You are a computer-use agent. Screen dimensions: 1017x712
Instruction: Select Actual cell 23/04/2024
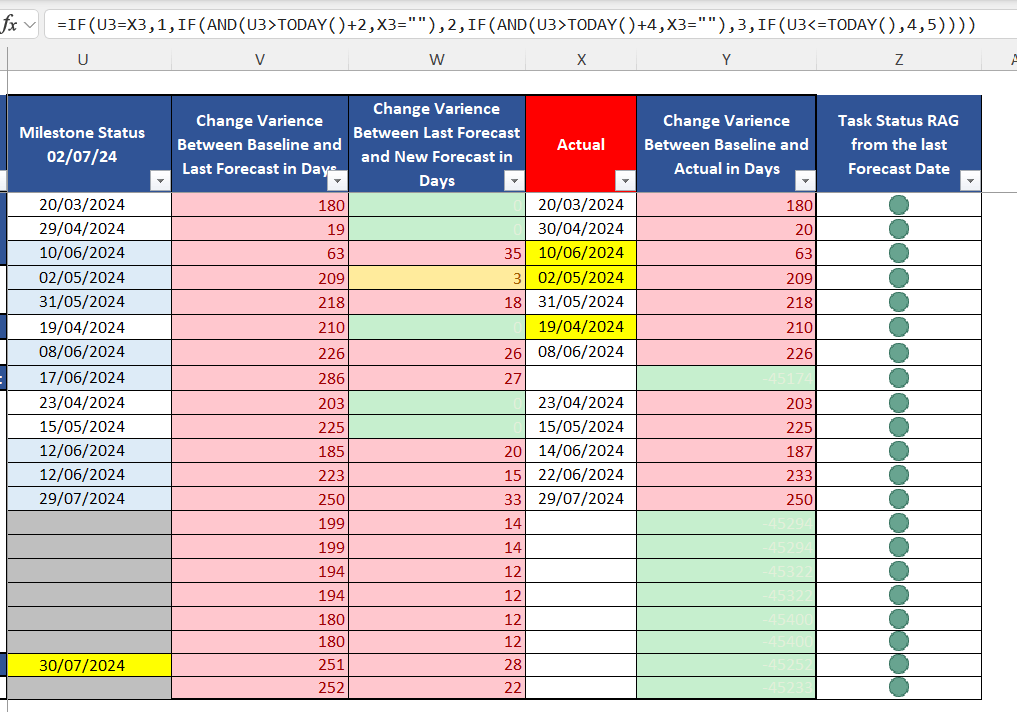coord(581,403)
